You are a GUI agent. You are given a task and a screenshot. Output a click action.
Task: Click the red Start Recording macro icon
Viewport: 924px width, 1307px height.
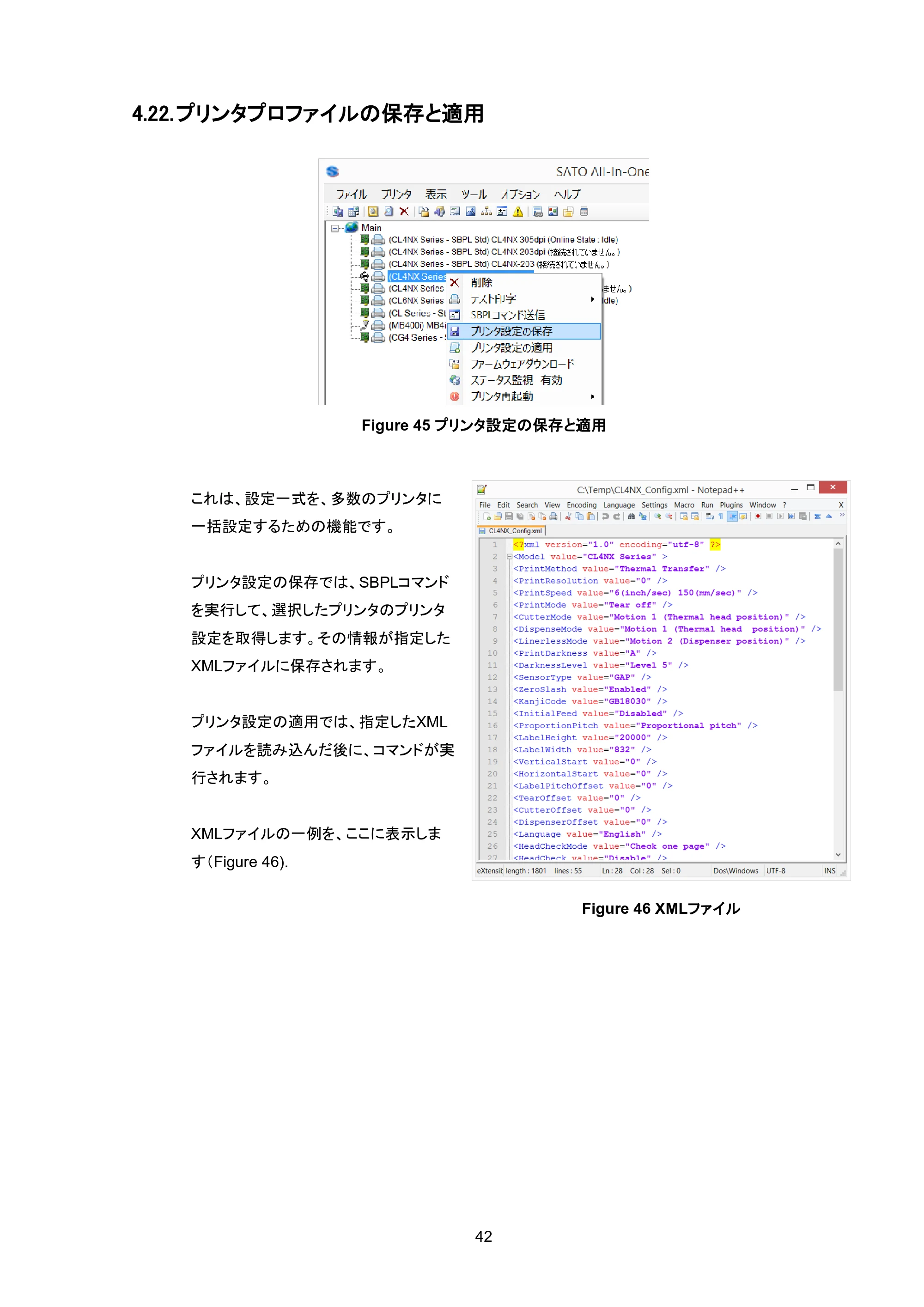pyautogui.click(x=758, y=517)
